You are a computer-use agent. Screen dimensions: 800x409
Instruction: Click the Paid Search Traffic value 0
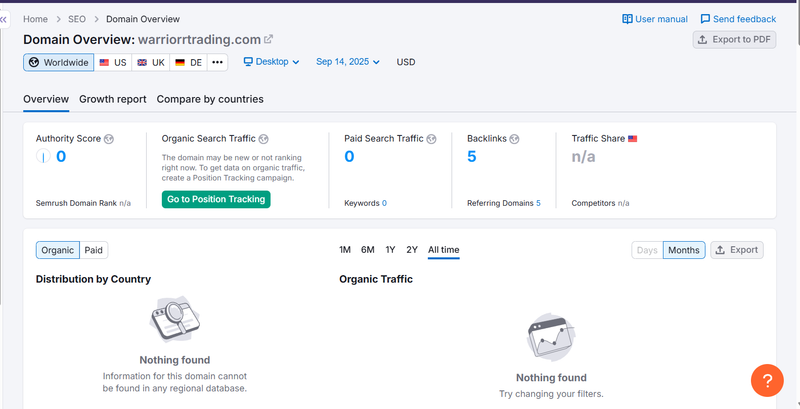click(x=349, y=157)
